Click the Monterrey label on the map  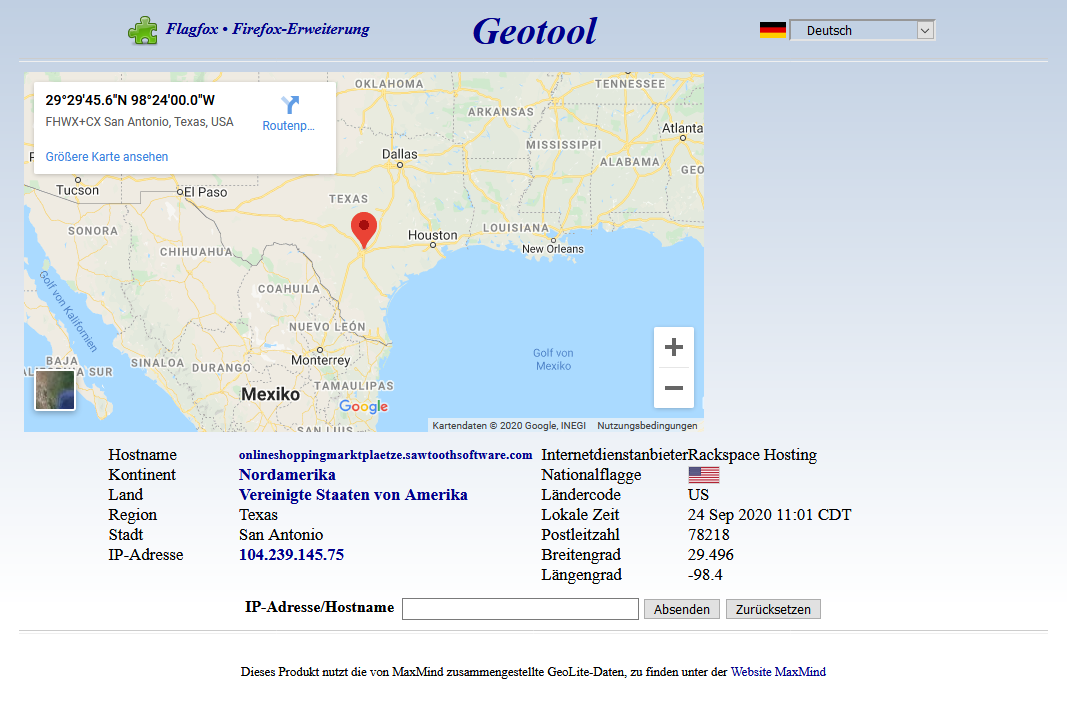click(321, 360)
